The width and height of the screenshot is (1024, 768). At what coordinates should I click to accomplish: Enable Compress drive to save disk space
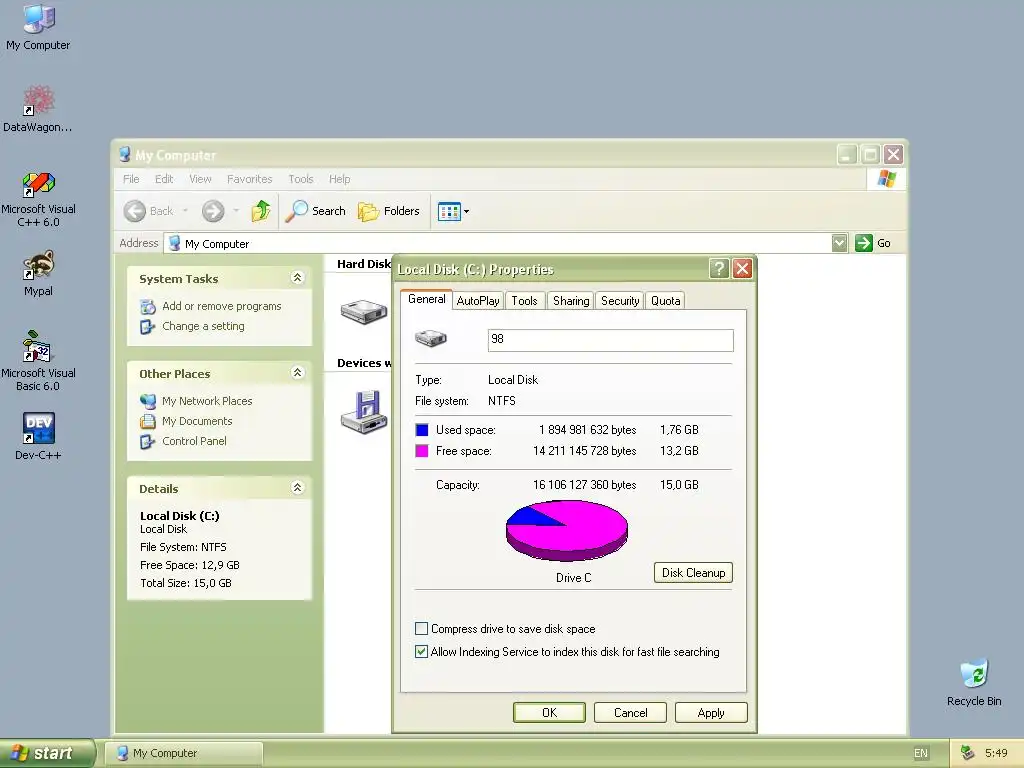pos(422,629)
